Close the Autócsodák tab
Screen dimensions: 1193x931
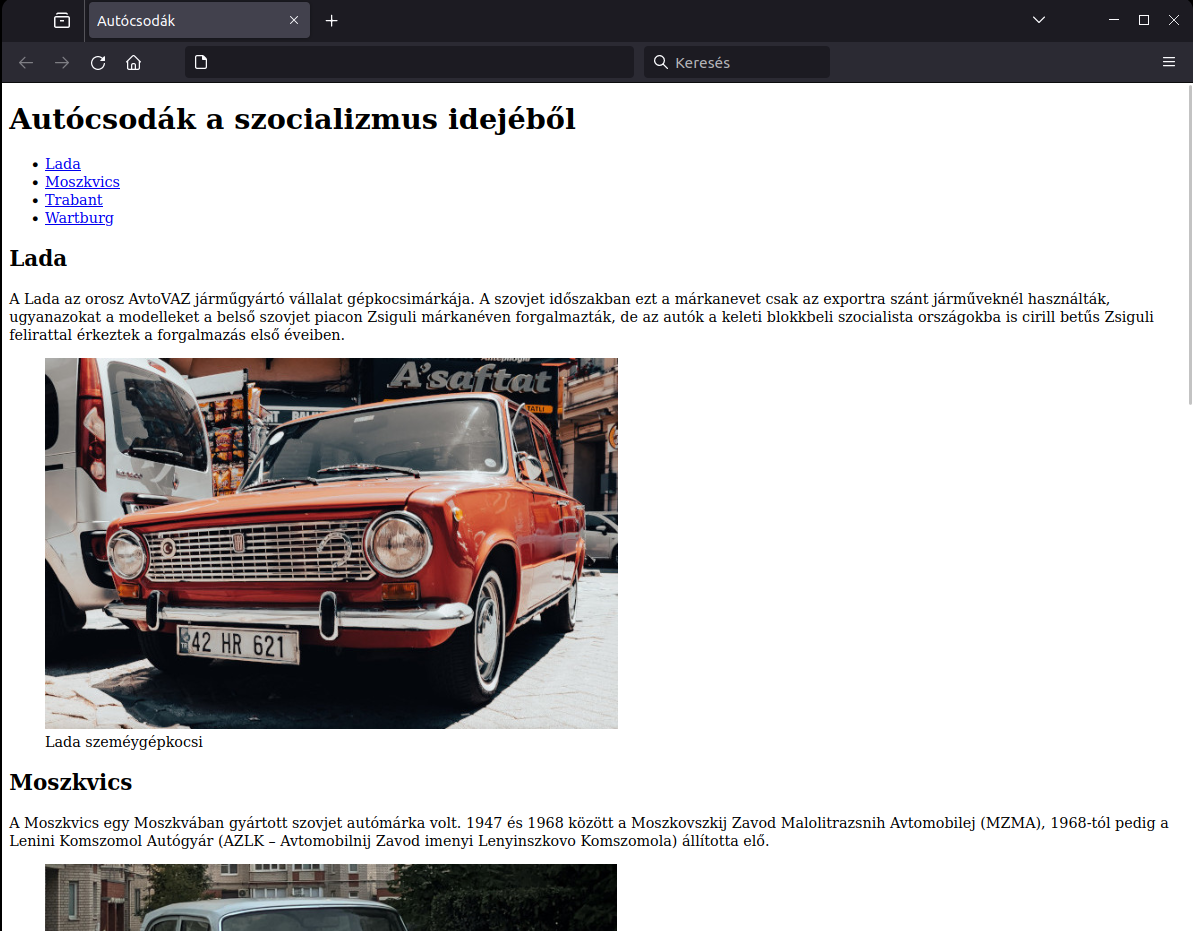click(x=294, y=21)
